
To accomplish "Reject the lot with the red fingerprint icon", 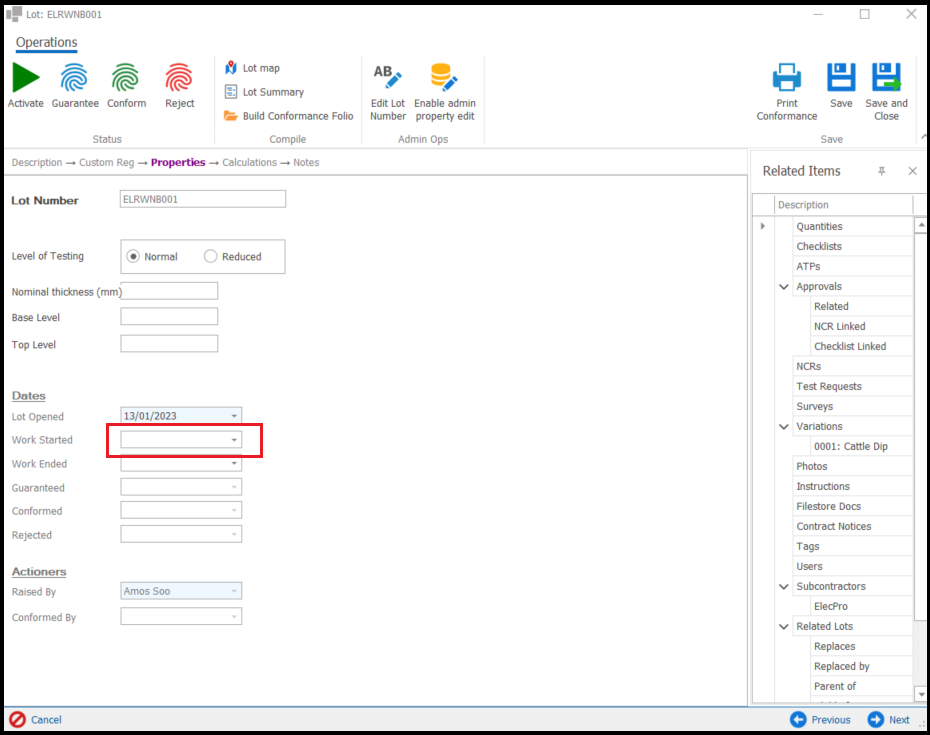I will (178, 85).
